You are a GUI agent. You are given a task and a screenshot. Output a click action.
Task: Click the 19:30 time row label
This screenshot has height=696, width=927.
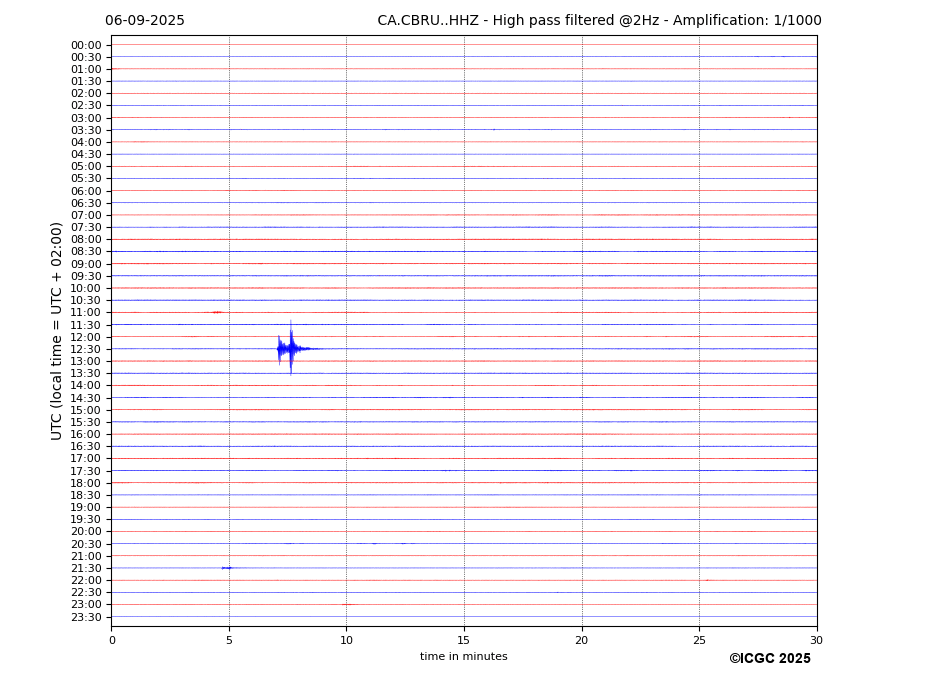86,520
